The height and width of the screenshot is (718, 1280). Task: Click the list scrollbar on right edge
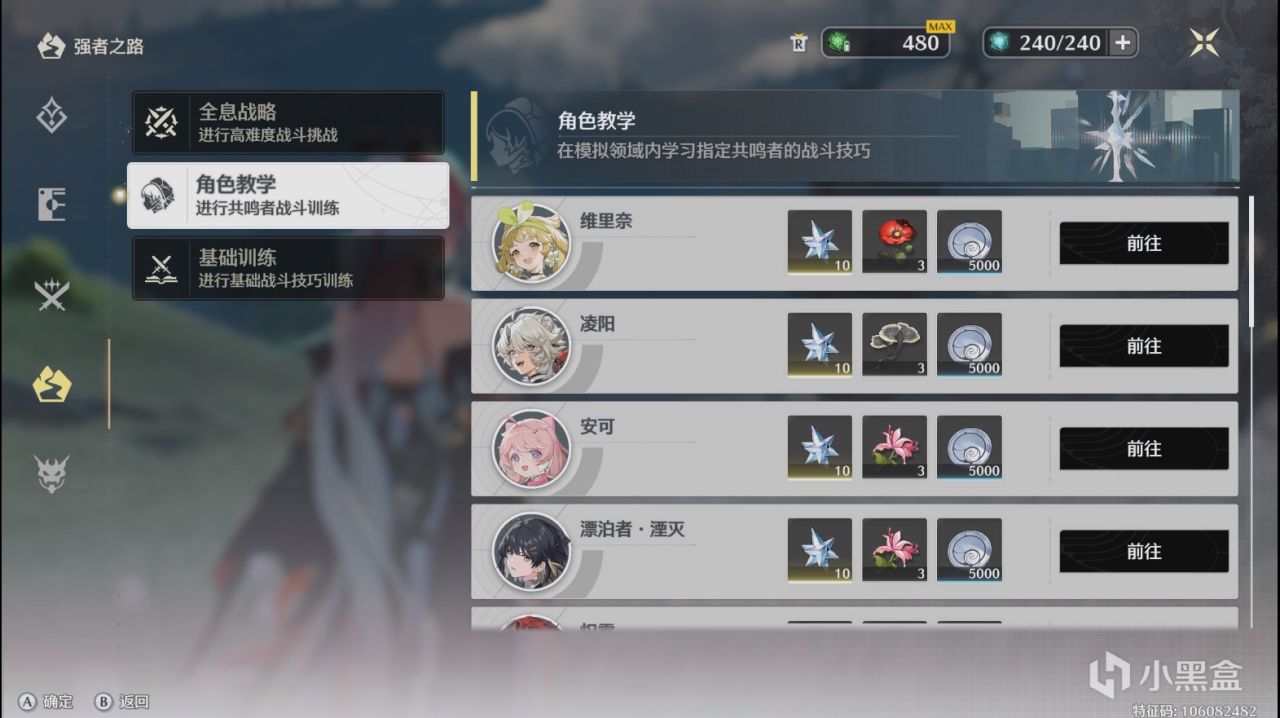(x=1251, y=260)
